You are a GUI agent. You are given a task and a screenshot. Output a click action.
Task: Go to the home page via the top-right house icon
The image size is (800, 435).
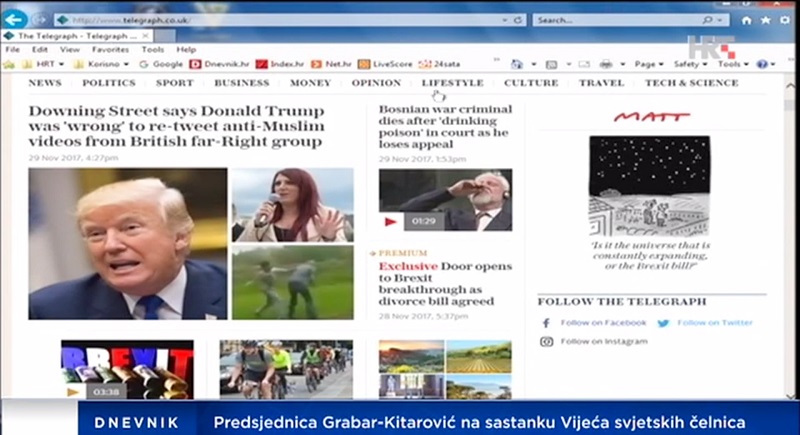(x=746, y=20)
